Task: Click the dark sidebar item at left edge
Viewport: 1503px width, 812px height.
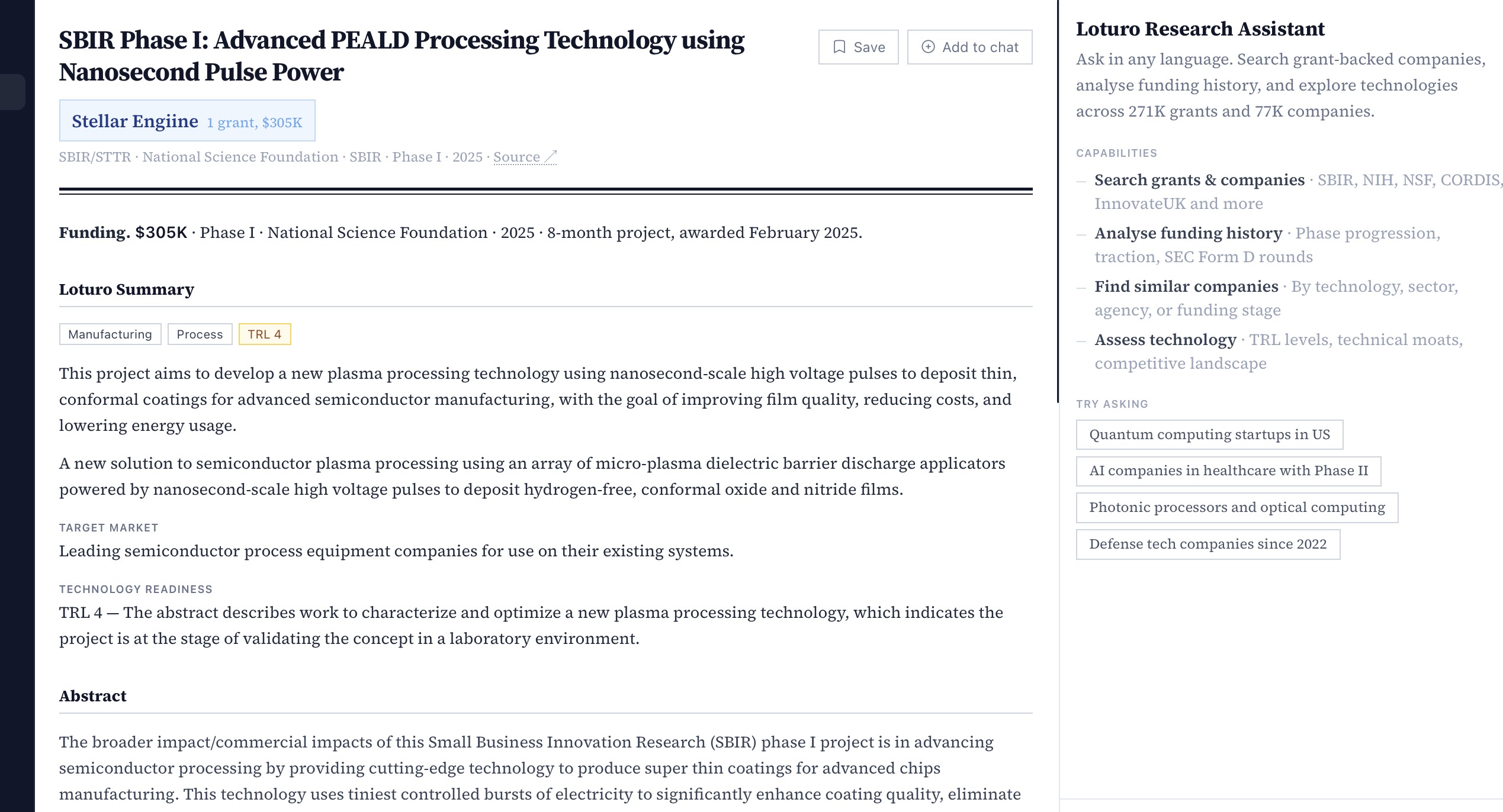Action: 12,92
